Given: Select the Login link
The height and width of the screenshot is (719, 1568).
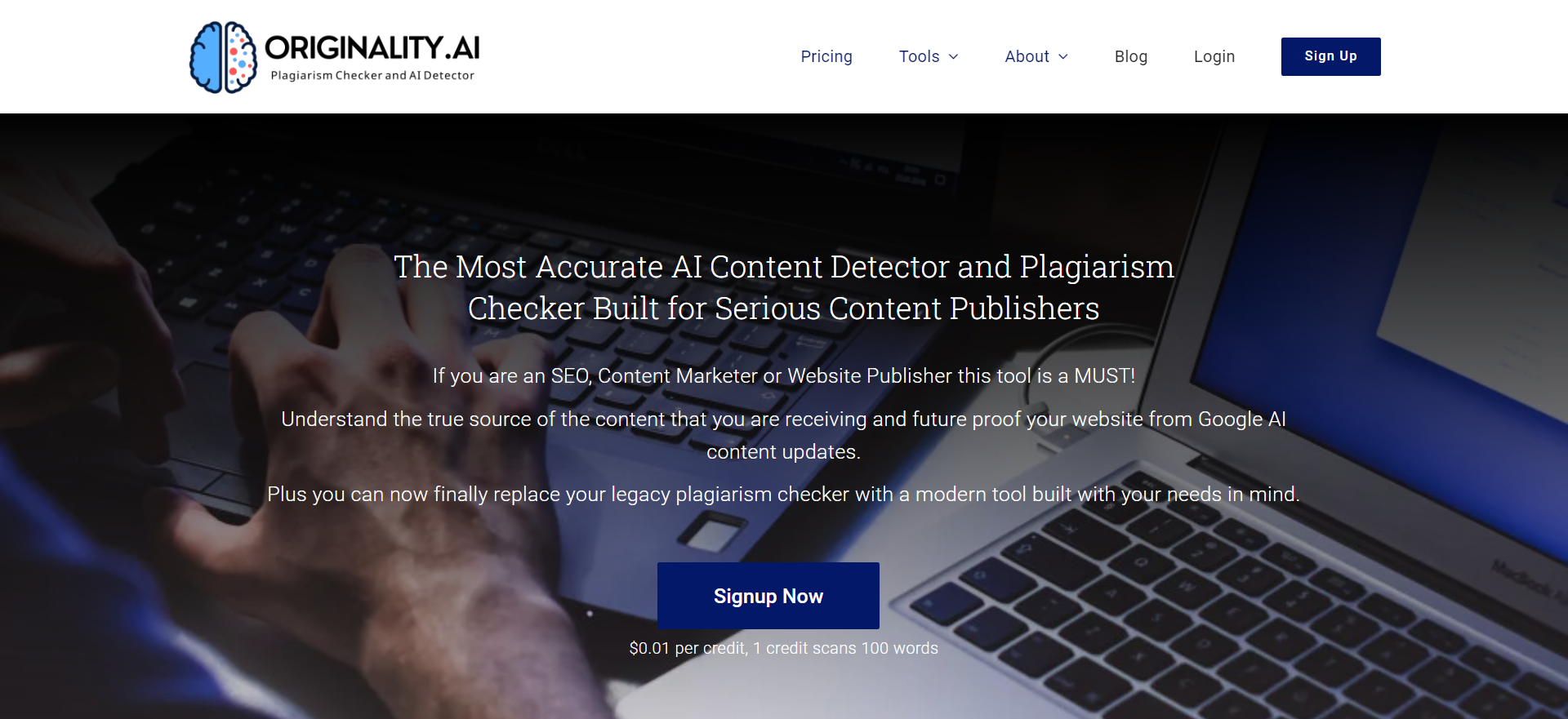Looking at the screenshot, I should coord(1214,56).
